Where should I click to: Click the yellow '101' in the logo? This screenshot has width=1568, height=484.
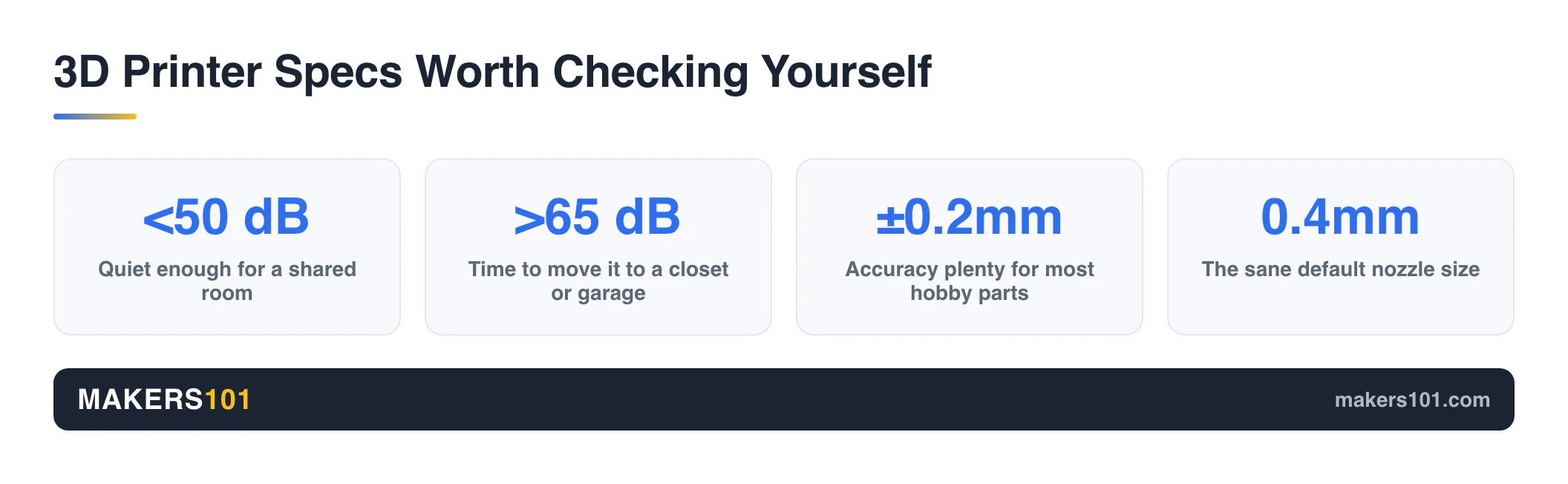[227, 399]
